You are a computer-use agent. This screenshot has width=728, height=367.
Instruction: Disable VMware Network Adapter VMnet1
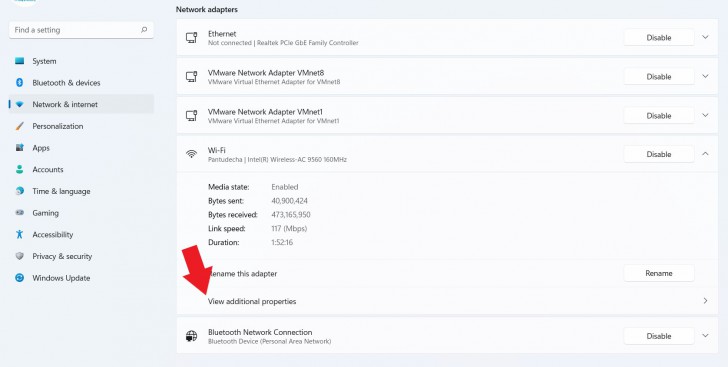point(659,116)
